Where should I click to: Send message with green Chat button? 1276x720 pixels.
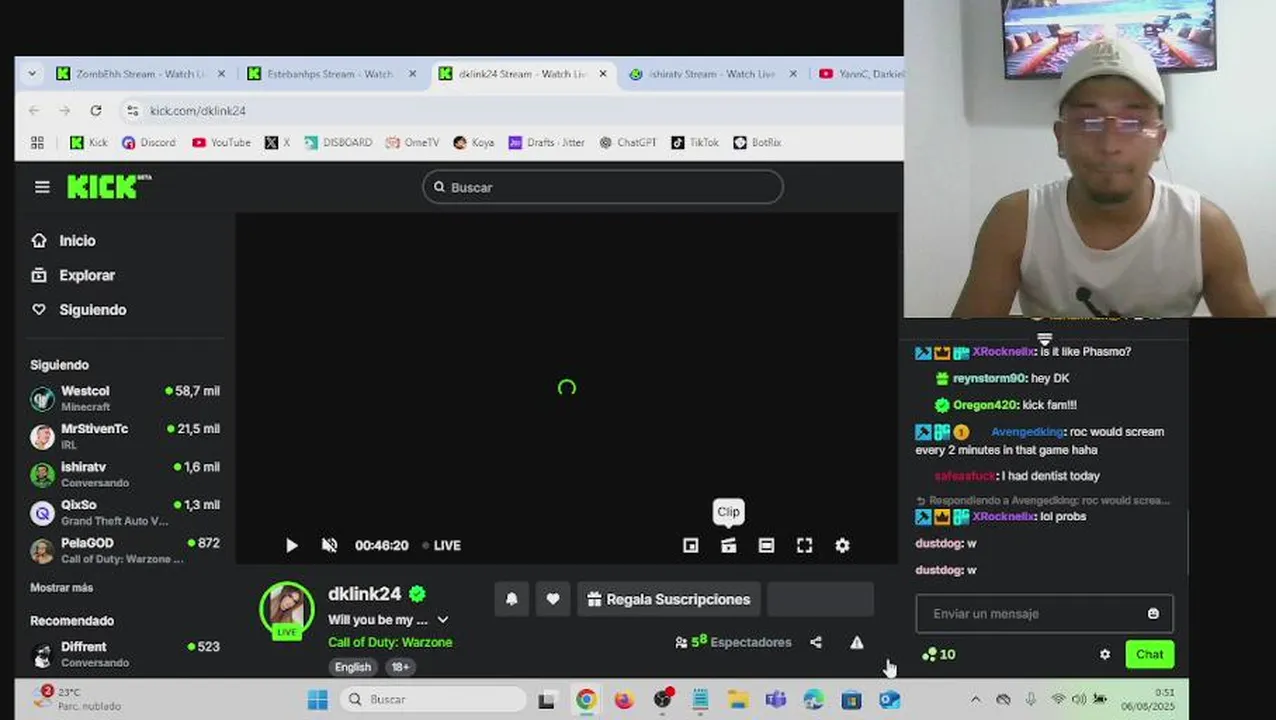point(1149,654)
